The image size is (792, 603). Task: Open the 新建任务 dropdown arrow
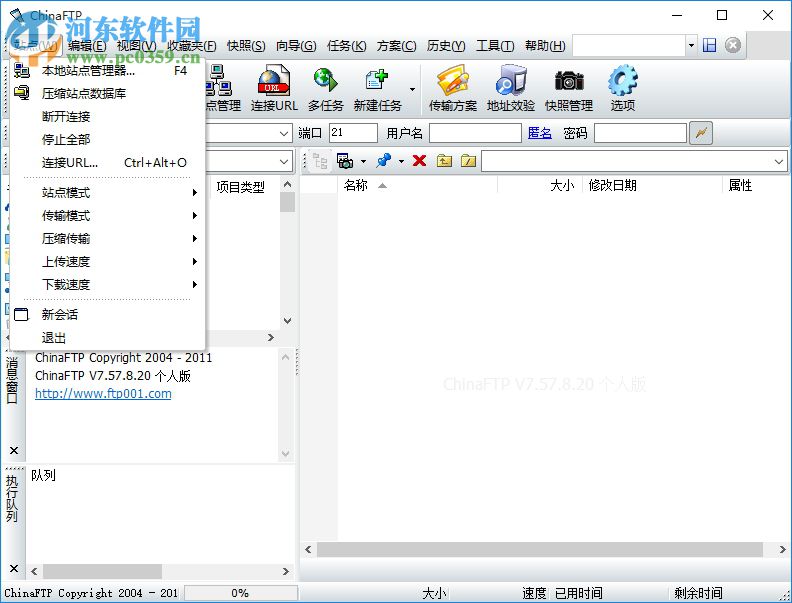click(x=412, y=89)
